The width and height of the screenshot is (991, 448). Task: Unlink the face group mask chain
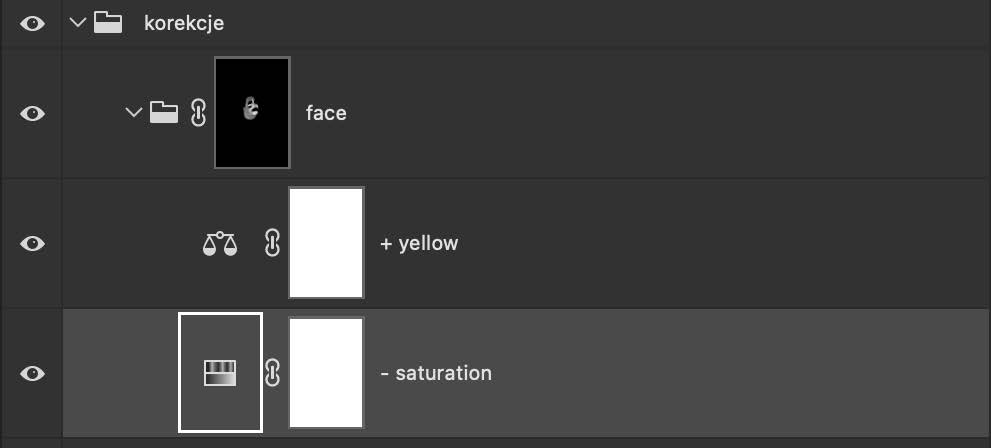coord(198,113)
